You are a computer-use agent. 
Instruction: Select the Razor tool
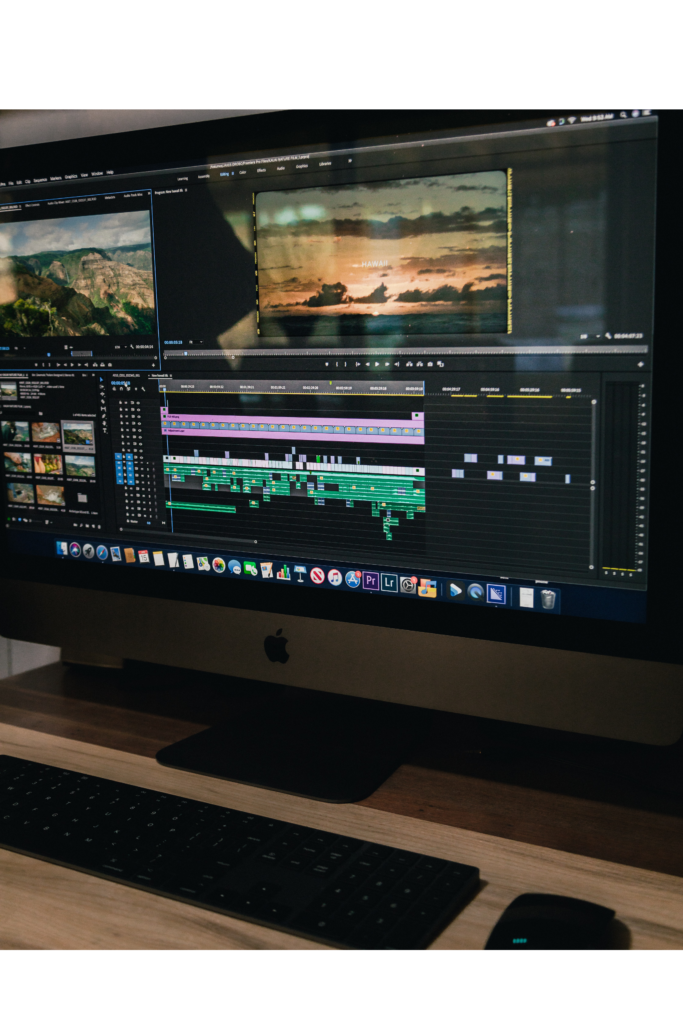click(x=103, y=401)
